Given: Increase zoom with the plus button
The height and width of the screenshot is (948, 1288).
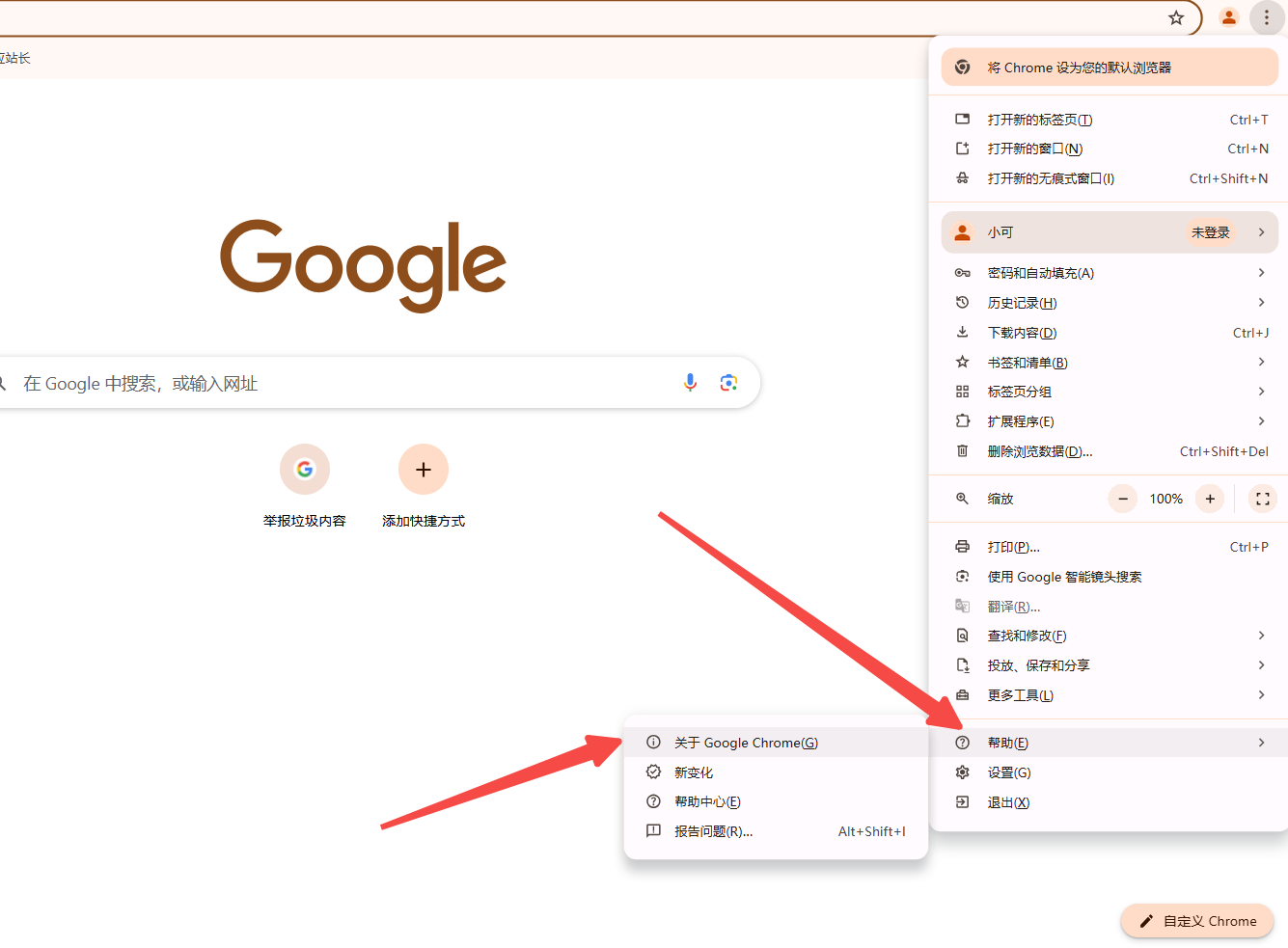Looking at the screenshot, I should tap(1210, 499).
